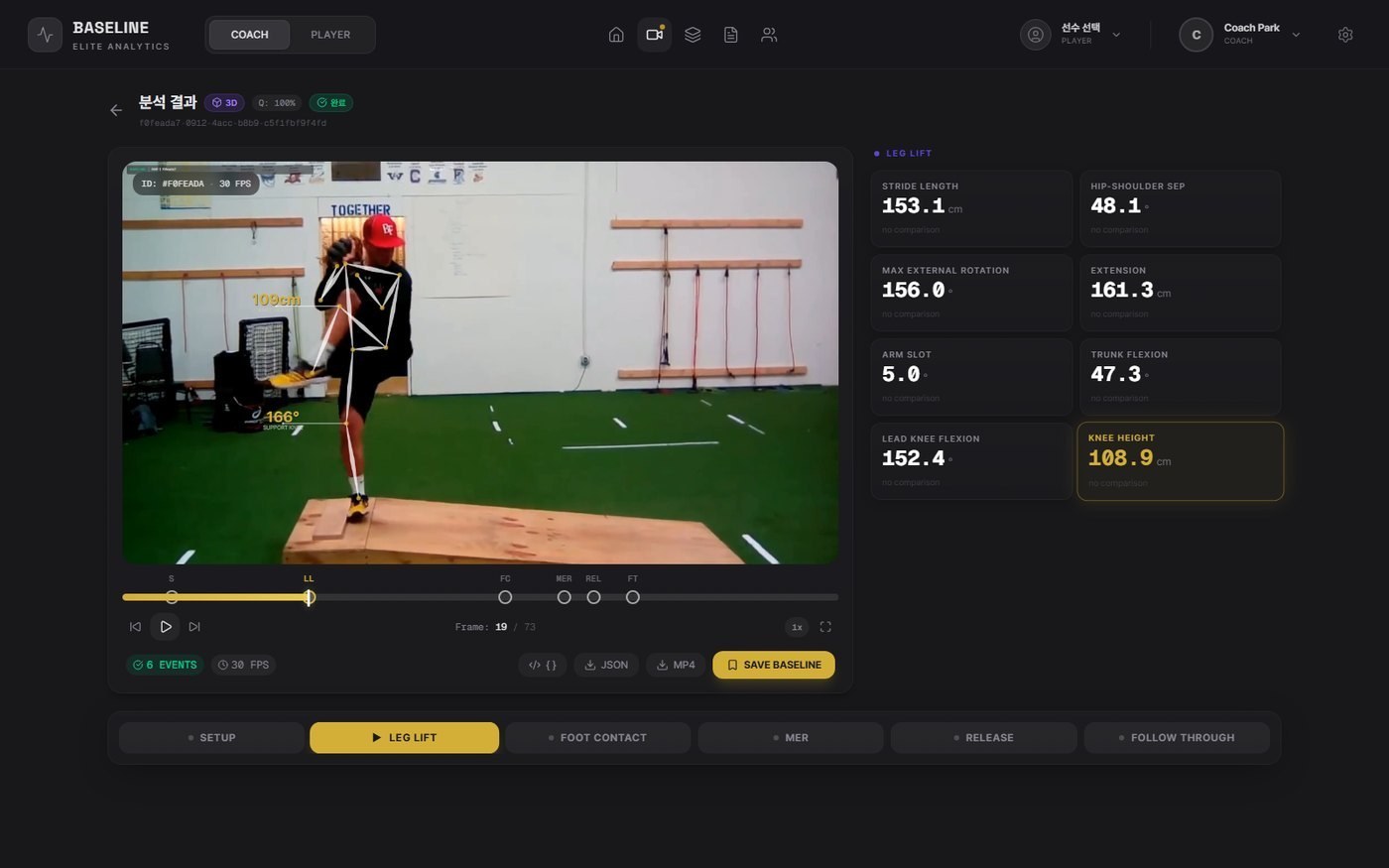The image size is (1389, 868).
Task: Open the layers stack icon
Action: pyautogui.click(x=693, y=35)
